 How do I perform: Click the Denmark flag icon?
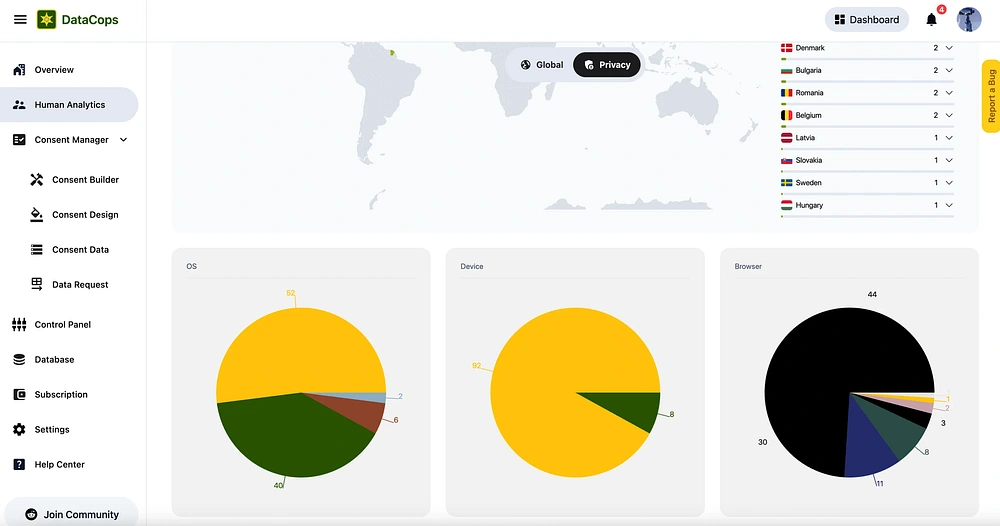pos(786,48)
